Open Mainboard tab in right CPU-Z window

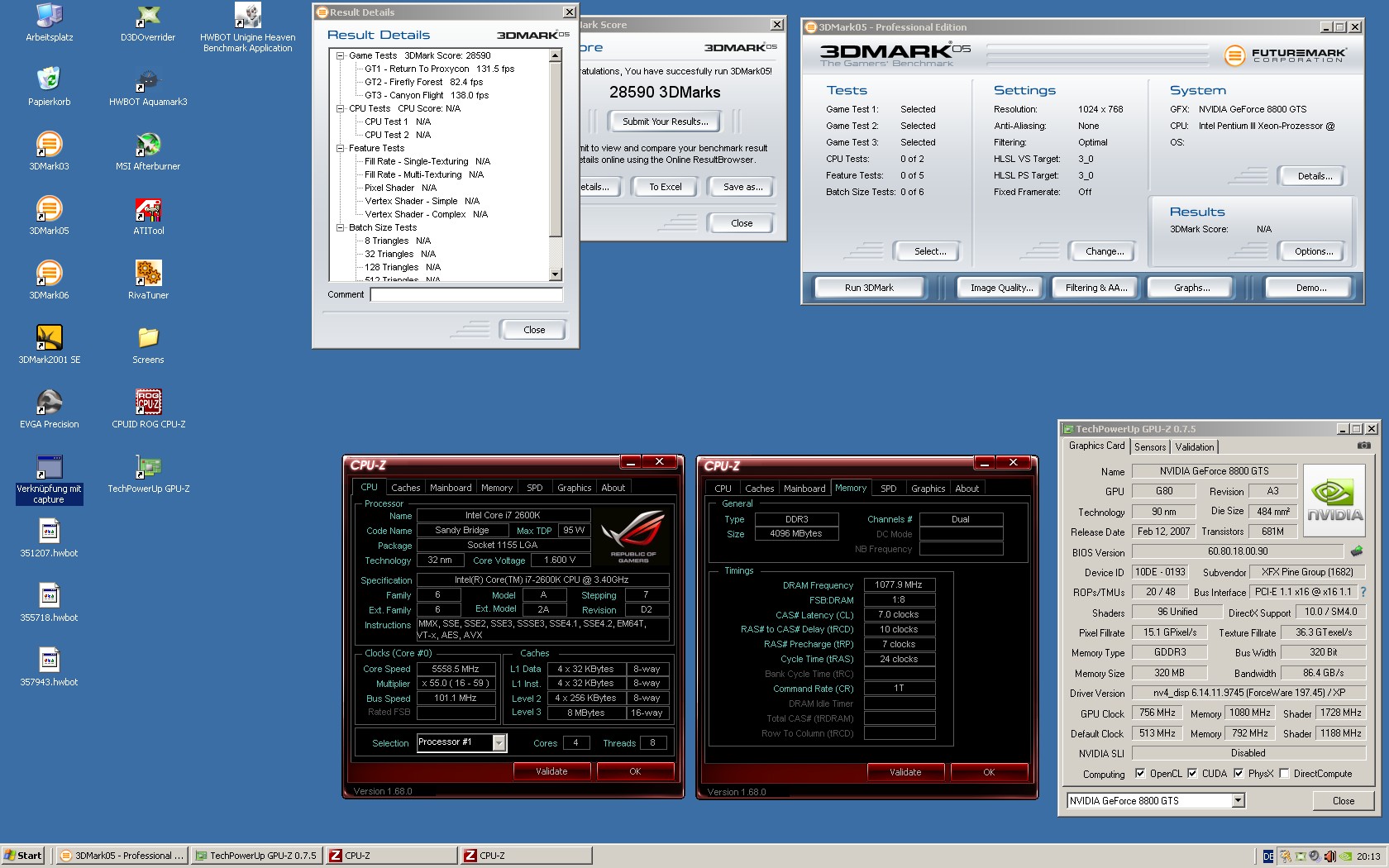pyautogui.click(x=804, y=489)
